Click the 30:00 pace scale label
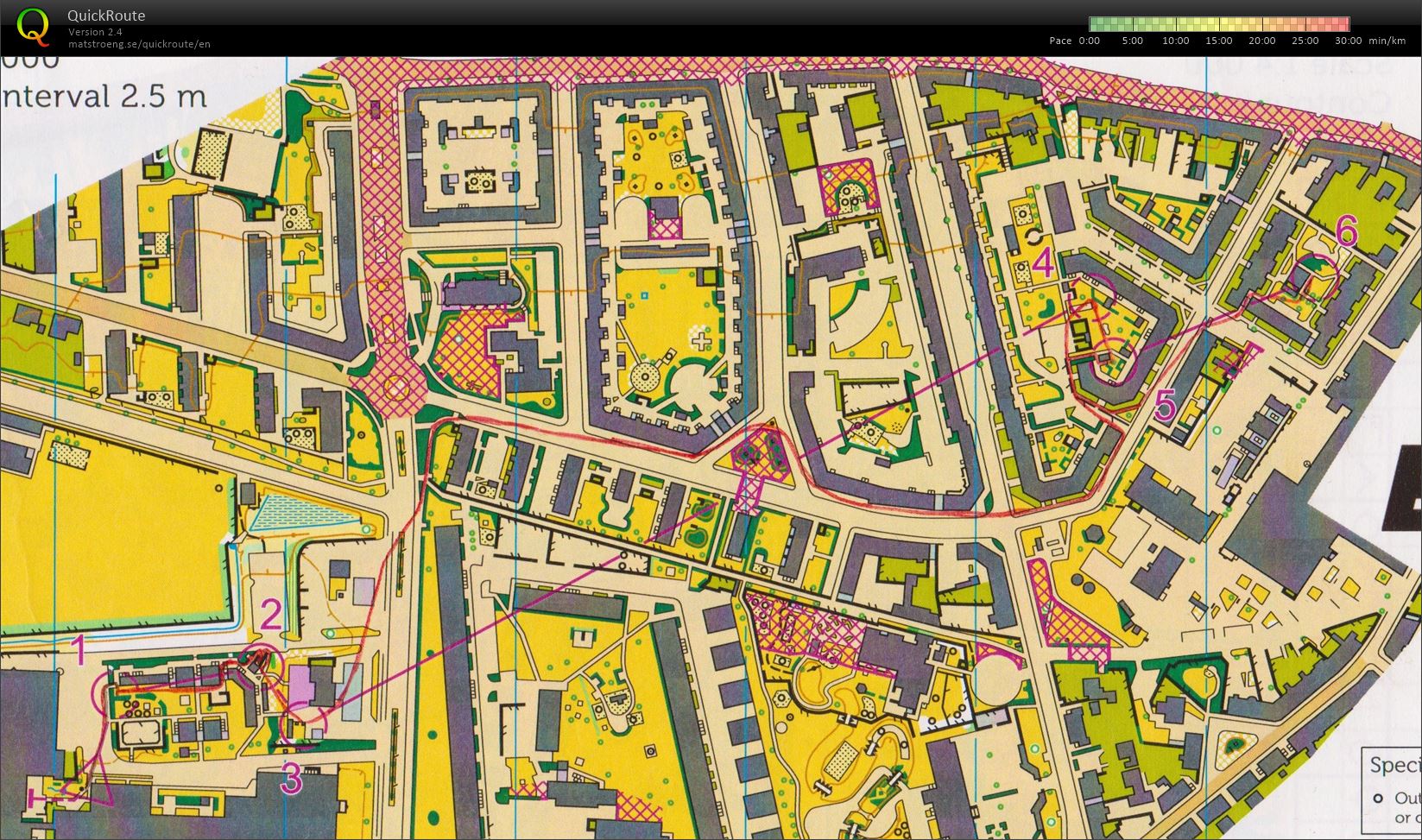 pyautogui.click(x=1348, y=40)
